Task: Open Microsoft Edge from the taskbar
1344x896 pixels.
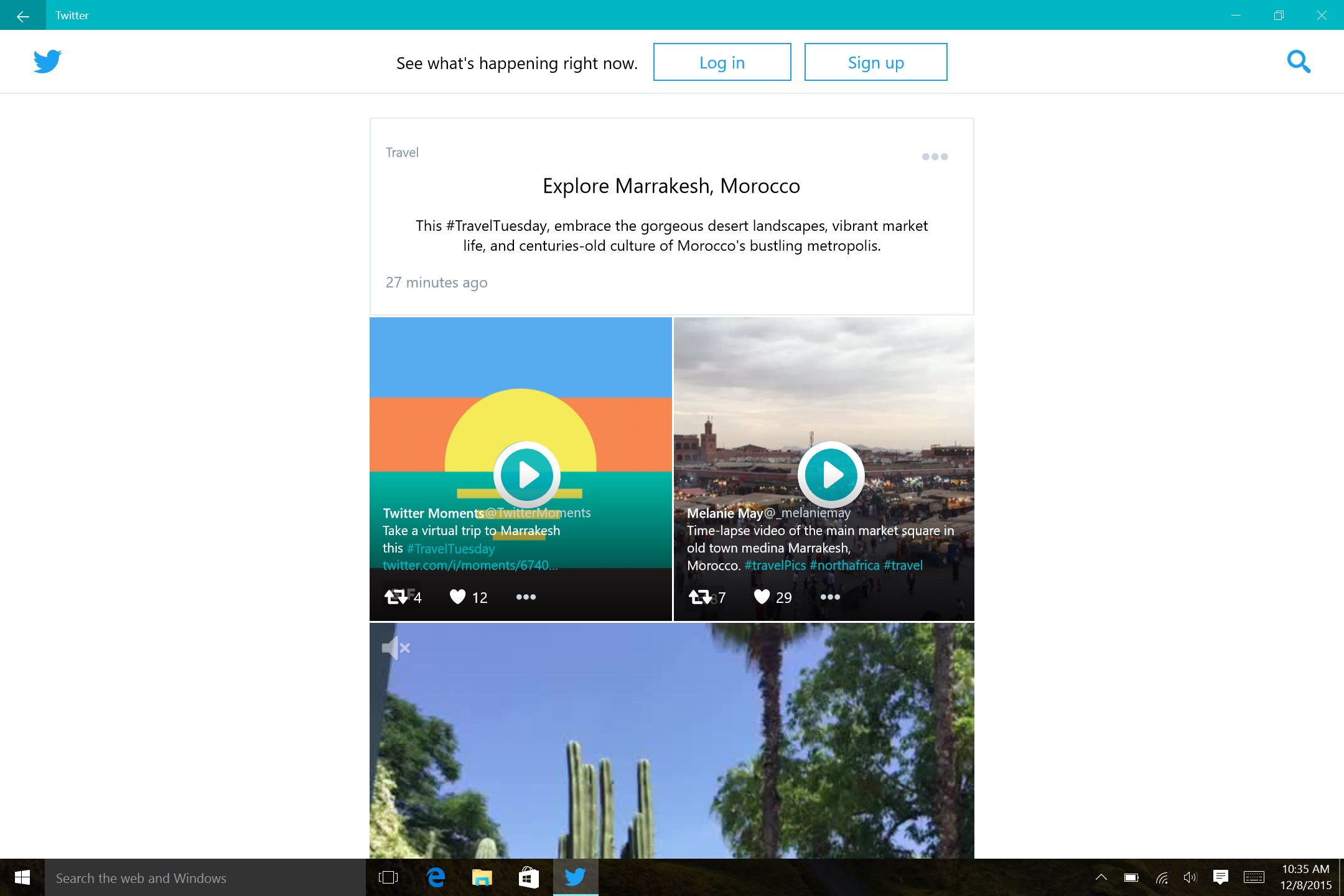Action: point(436,878)
